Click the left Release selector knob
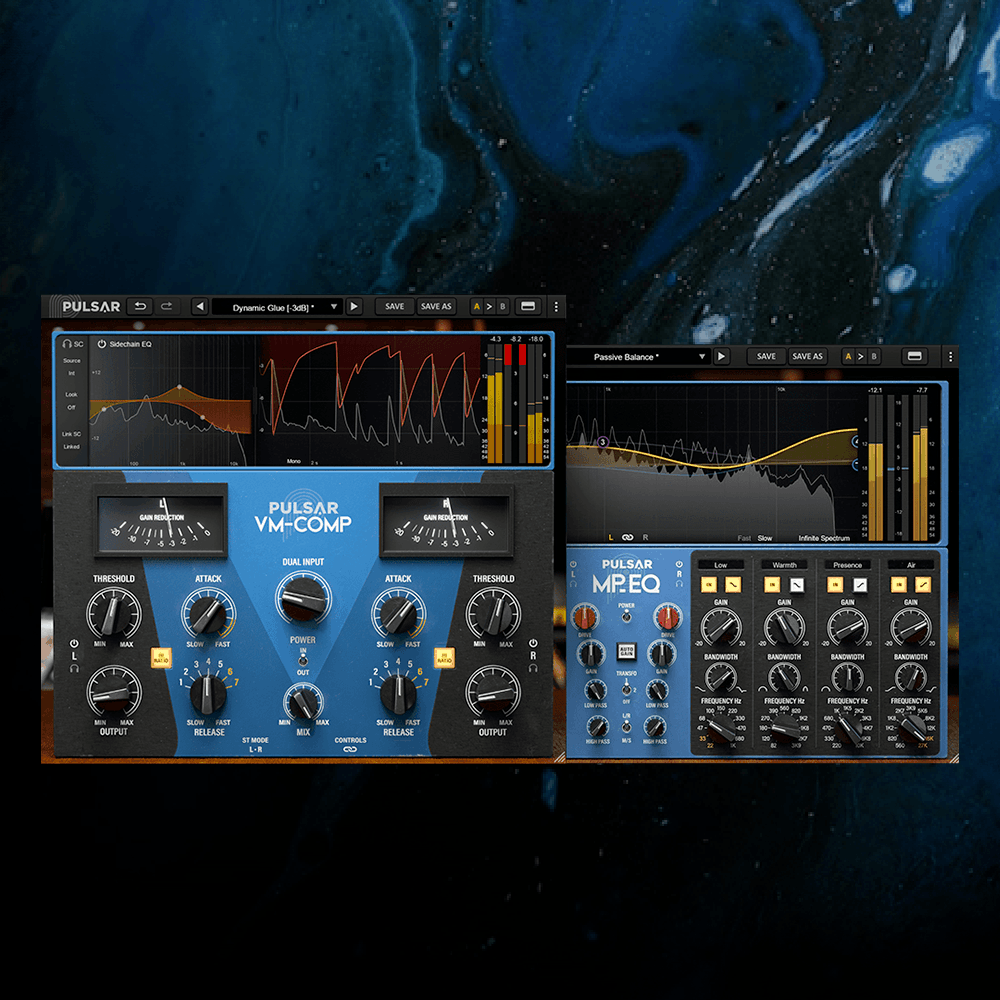Viewport: 1000px width, 1000px height. click(x=207, y=695)
